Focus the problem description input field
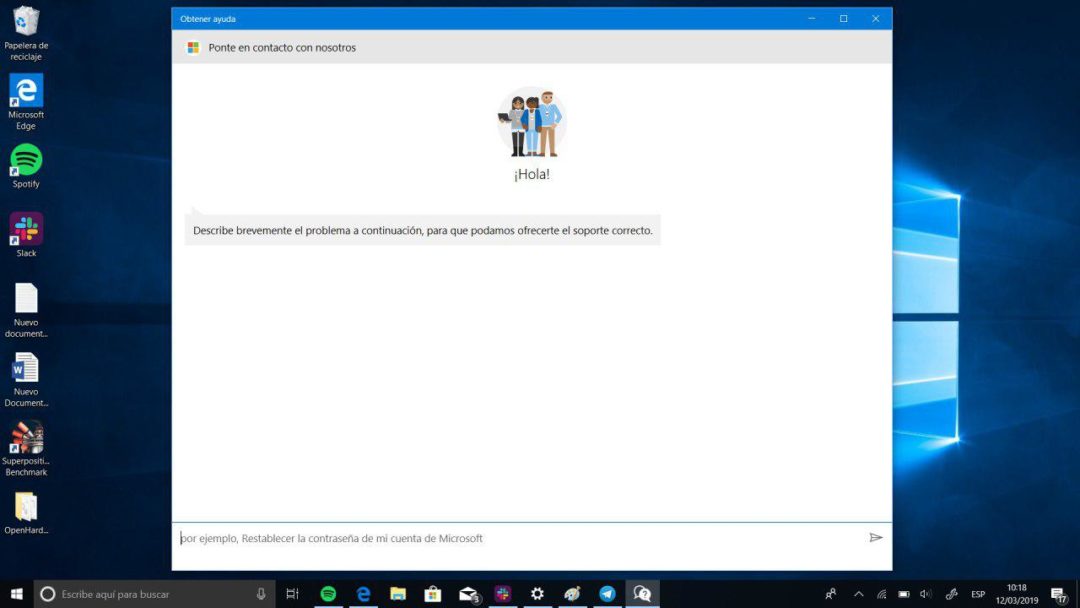 pyautogui.click(x=517, y=538)
